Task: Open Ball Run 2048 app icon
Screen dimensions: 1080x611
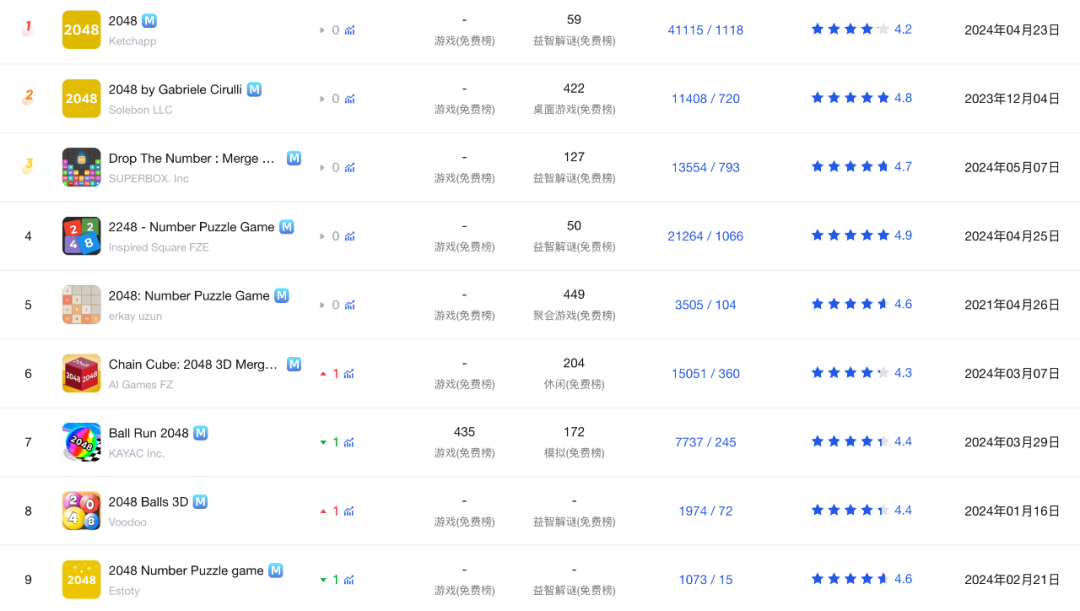Action: click(81, 442)
